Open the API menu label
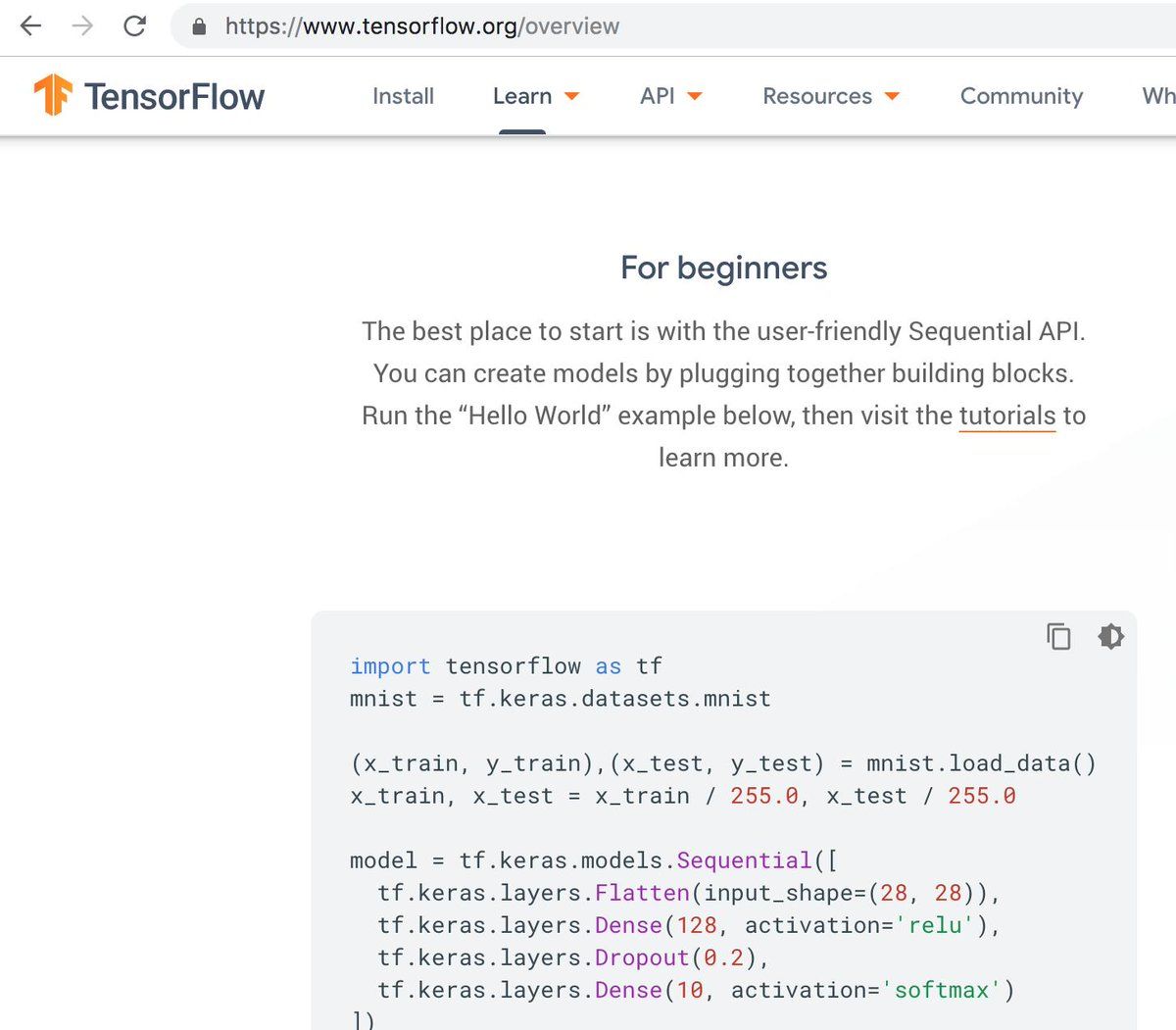 [x=658, y=96]
